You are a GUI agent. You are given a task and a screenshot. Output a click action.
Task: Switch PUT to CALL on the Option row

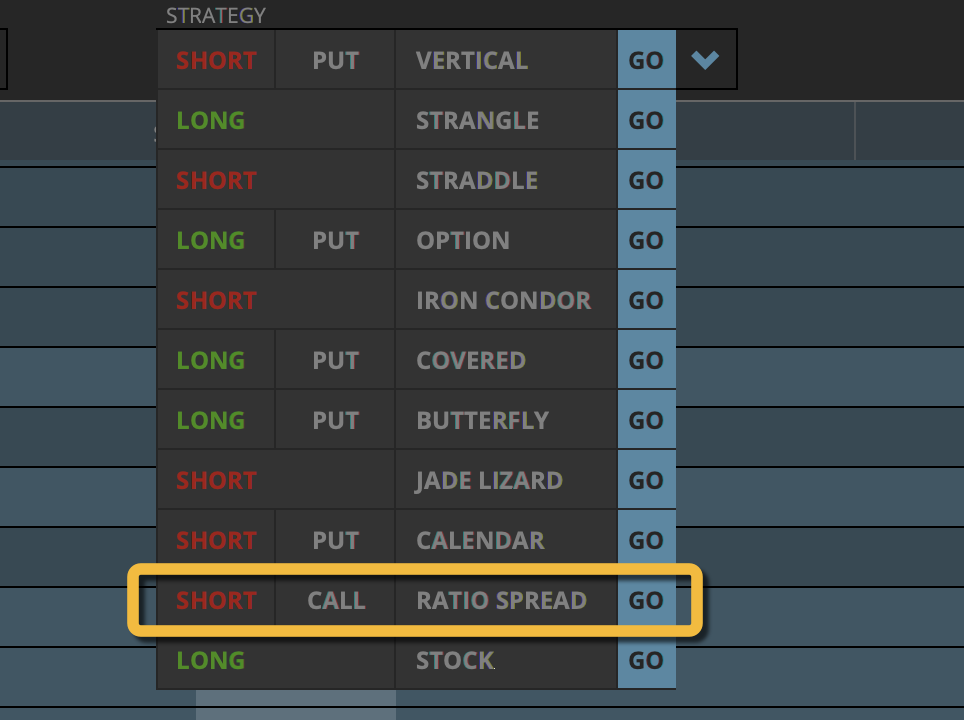[x=334, y=240]
